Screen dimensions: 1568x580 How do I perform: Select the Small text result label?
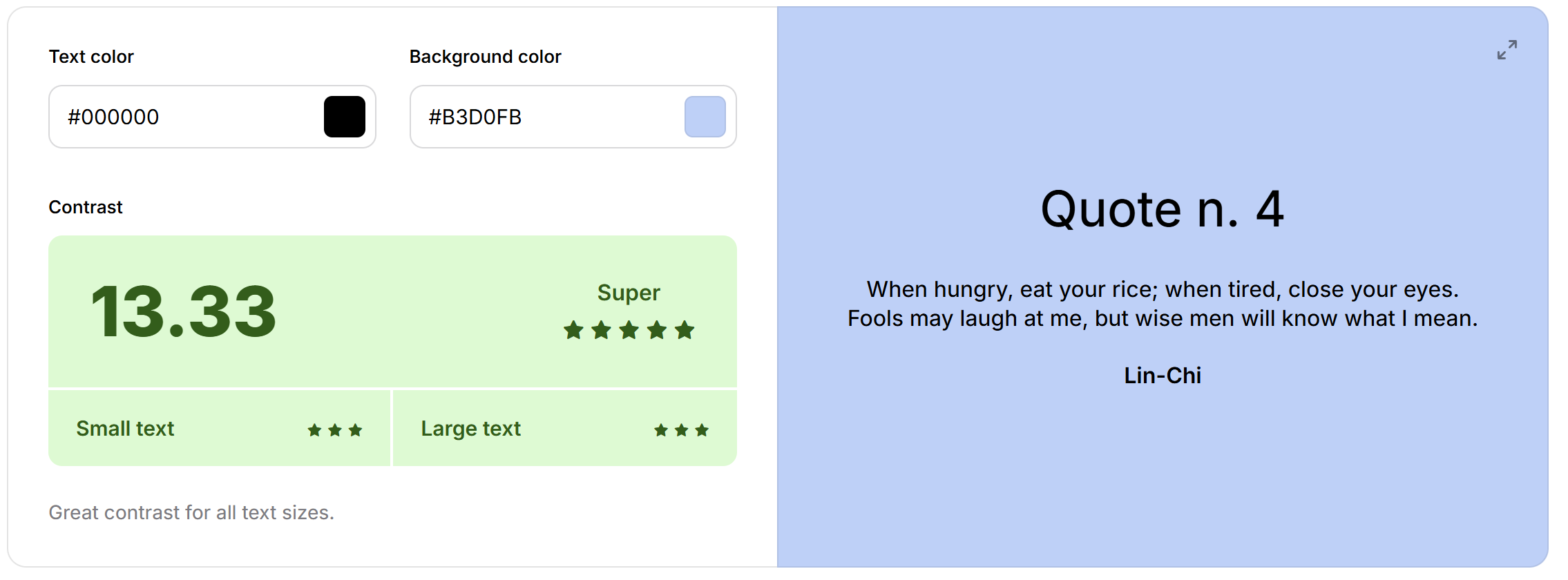pos(125,429)
